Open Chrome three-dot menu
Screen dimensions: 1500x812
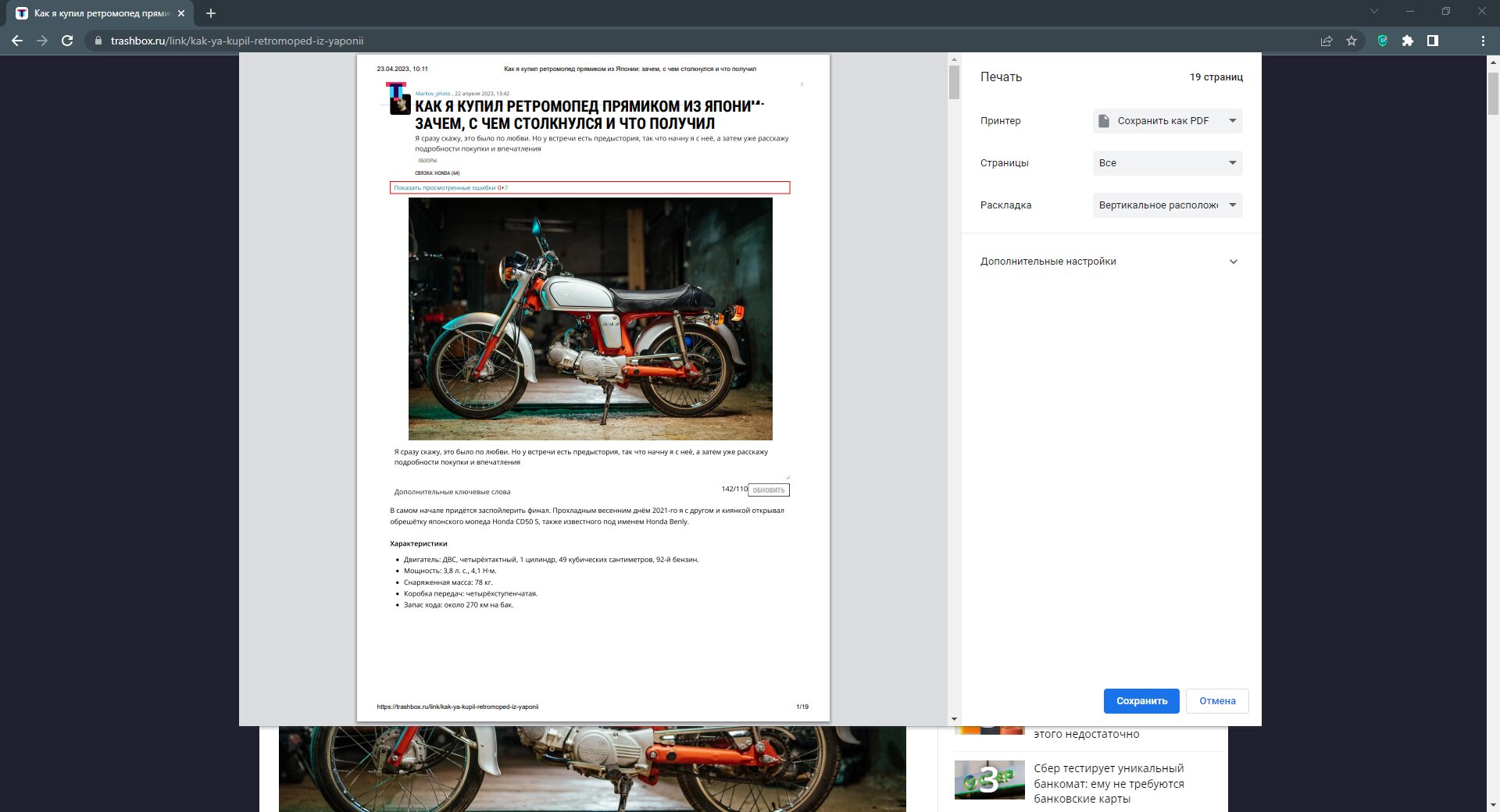pos(1483,41)
